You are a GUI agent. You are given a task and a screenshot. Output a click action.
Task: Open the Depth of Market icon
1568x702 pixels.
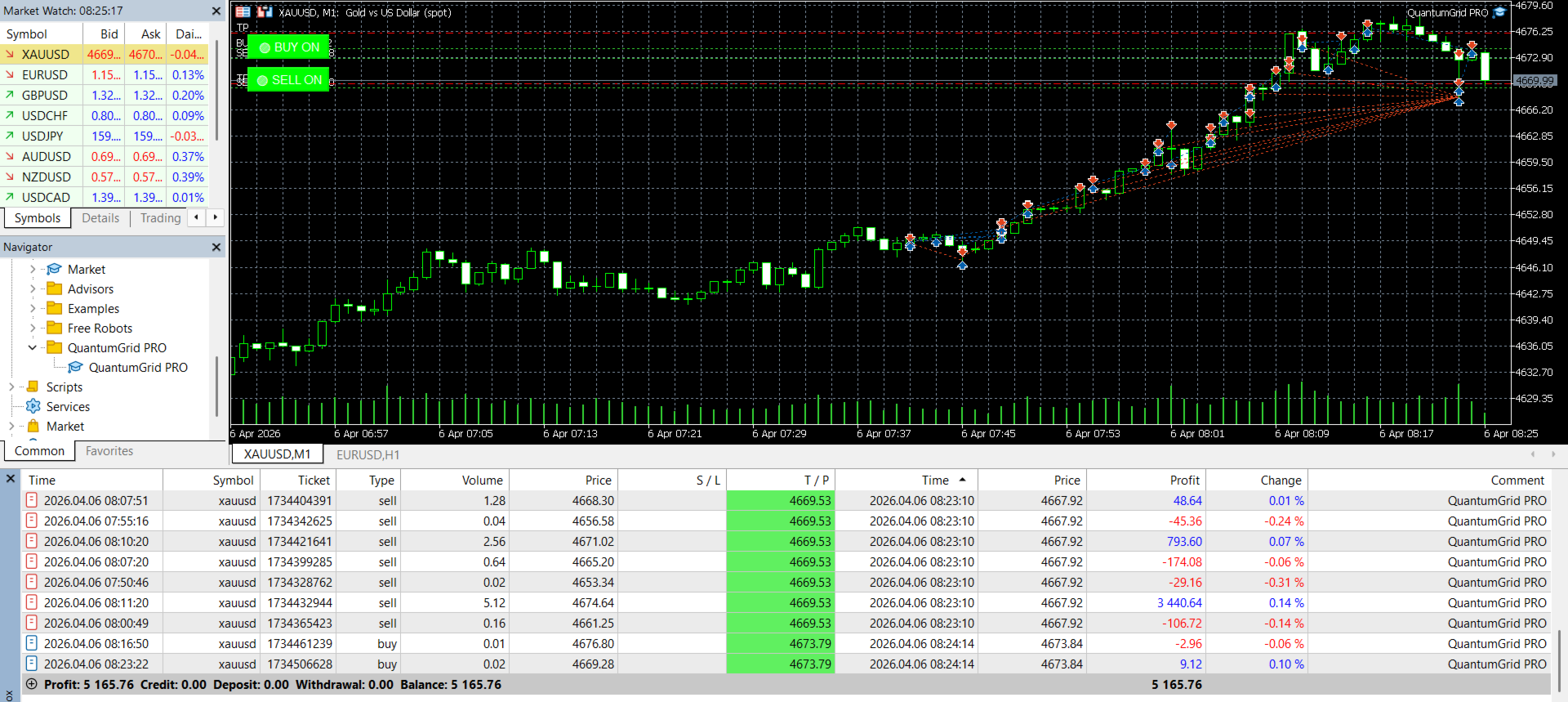265,11
